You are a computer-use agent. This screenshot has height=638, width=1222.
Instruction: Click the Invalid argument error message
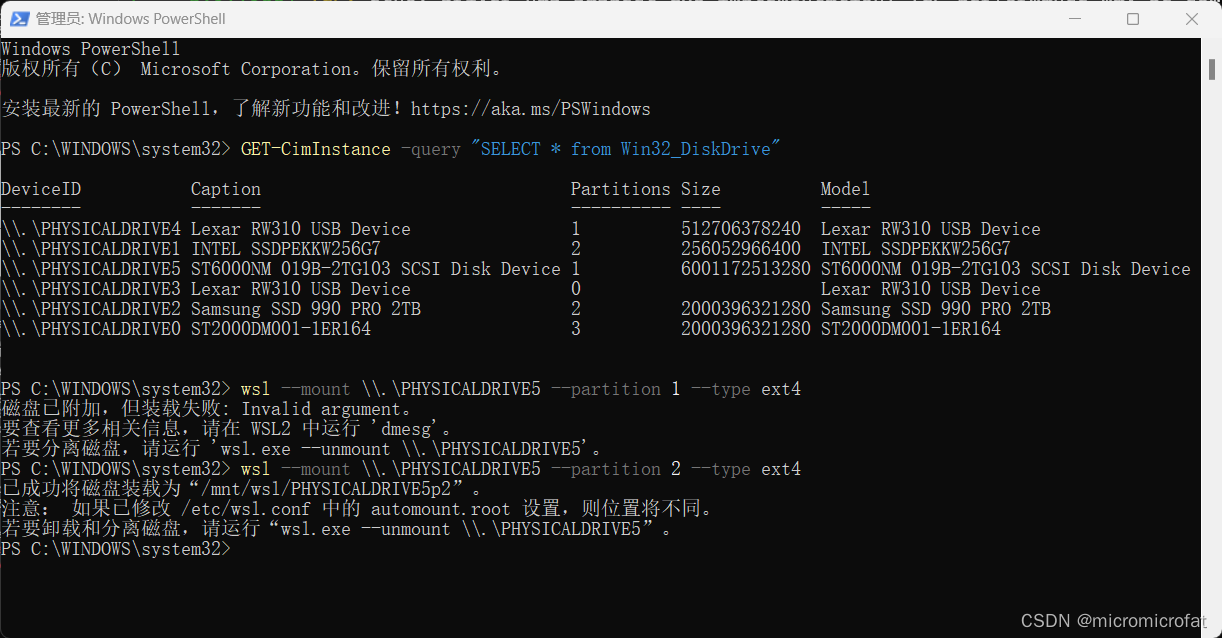click(300, 408)
